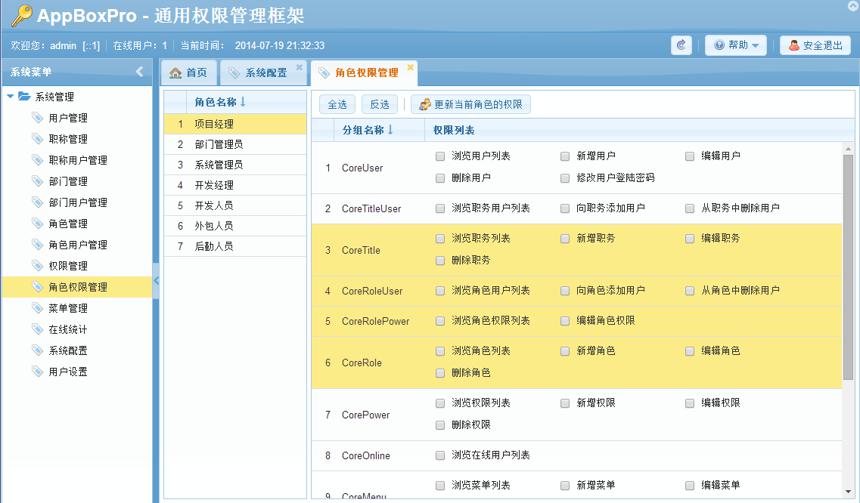The height and width of the screenshot is (503, 860).
Task: Collapse the 系统管理 tree folder
Action: pyautogui.click(x=10, y=97)
